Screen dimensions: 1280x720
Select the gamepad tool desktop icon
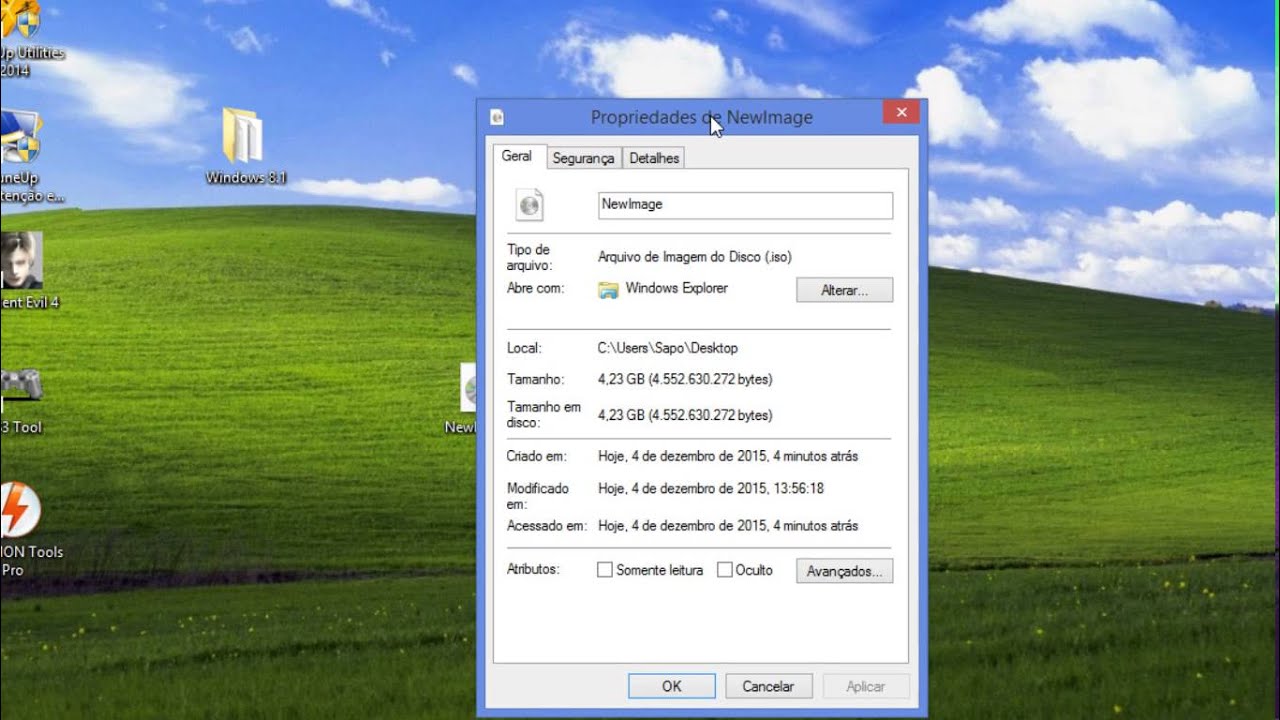click(20, 385)
